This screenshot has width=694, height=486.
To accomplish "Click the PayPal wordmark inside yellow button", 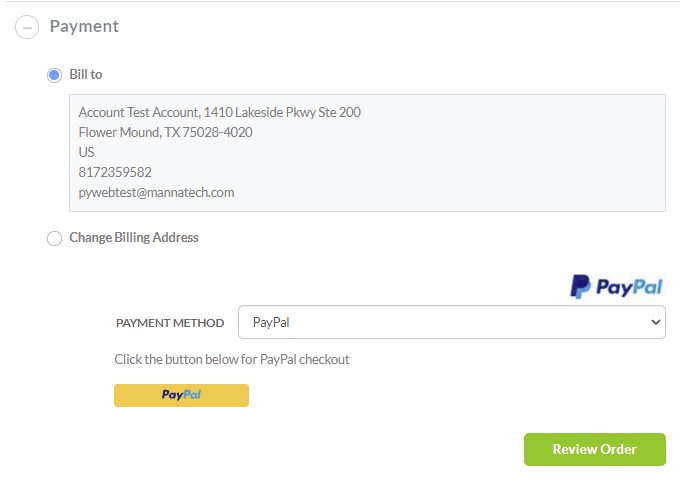I will 181,395.
